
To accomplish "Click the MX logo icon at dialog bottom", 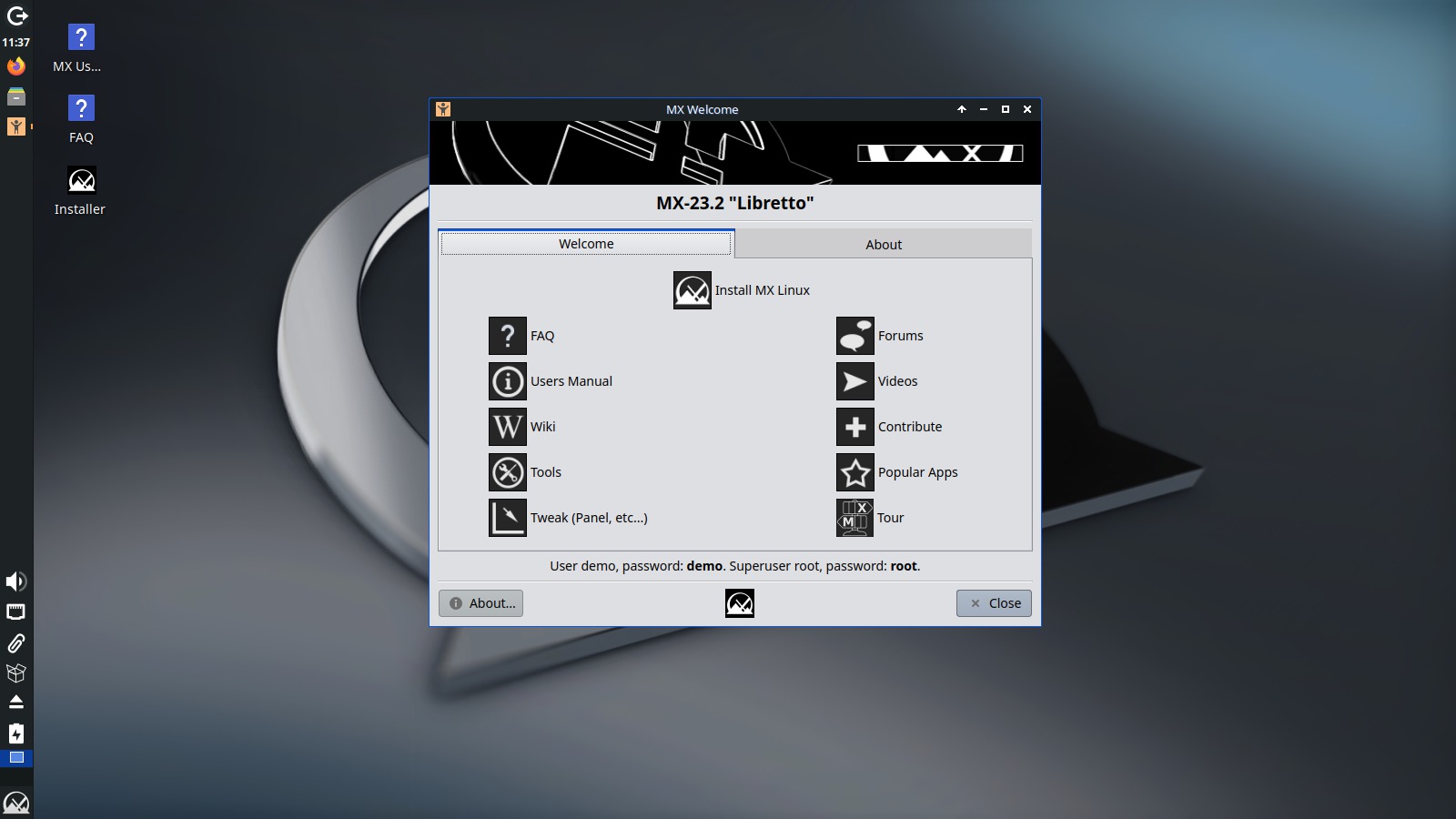I will 740,603.
